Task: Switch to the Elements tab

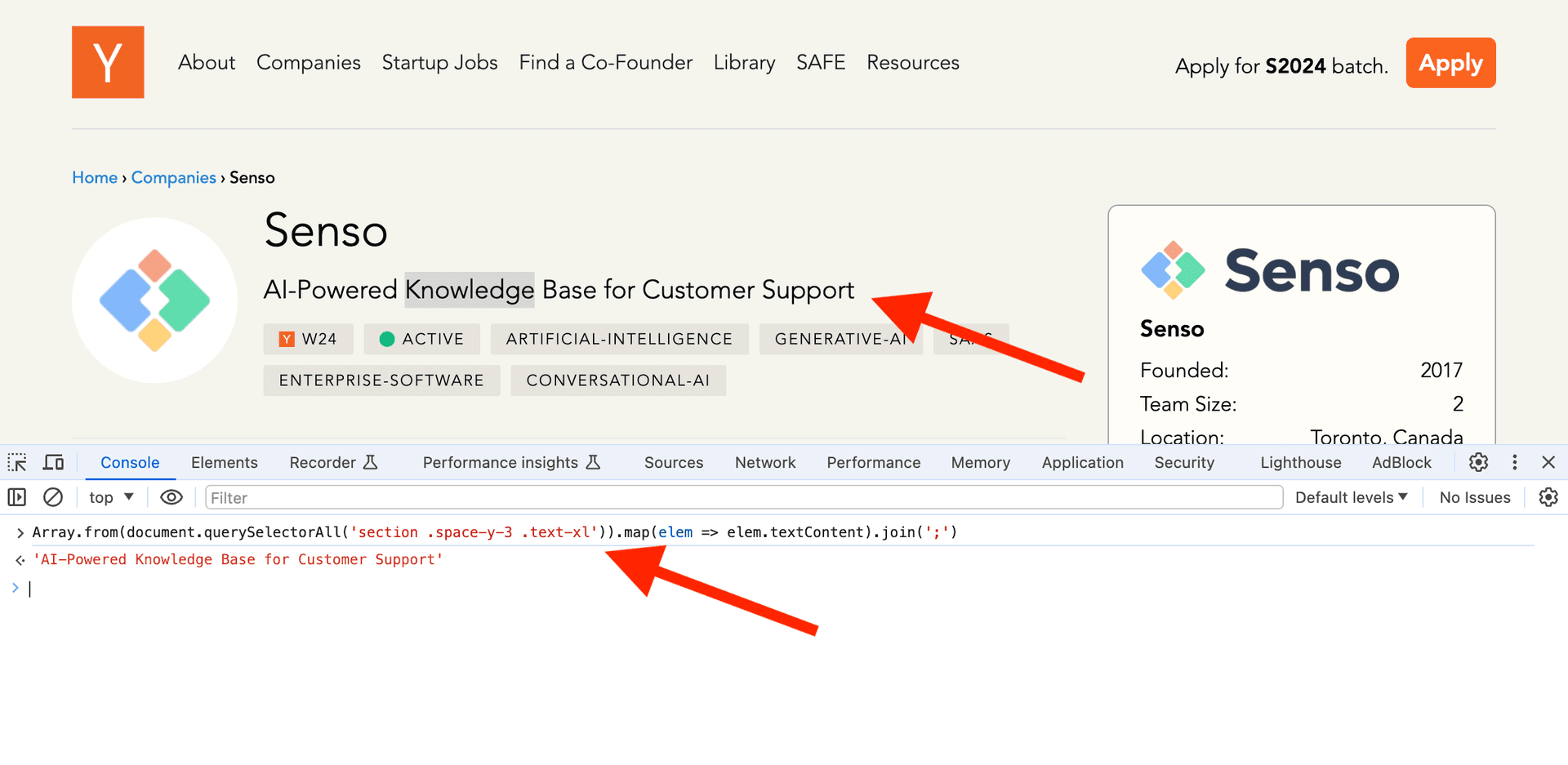Action: point(224,462)
